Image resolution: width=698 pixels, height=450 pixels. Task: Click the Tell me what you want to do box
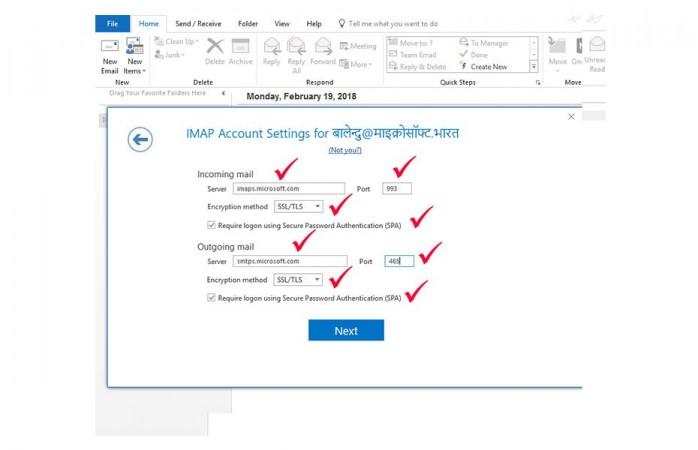tap(388, 24)
